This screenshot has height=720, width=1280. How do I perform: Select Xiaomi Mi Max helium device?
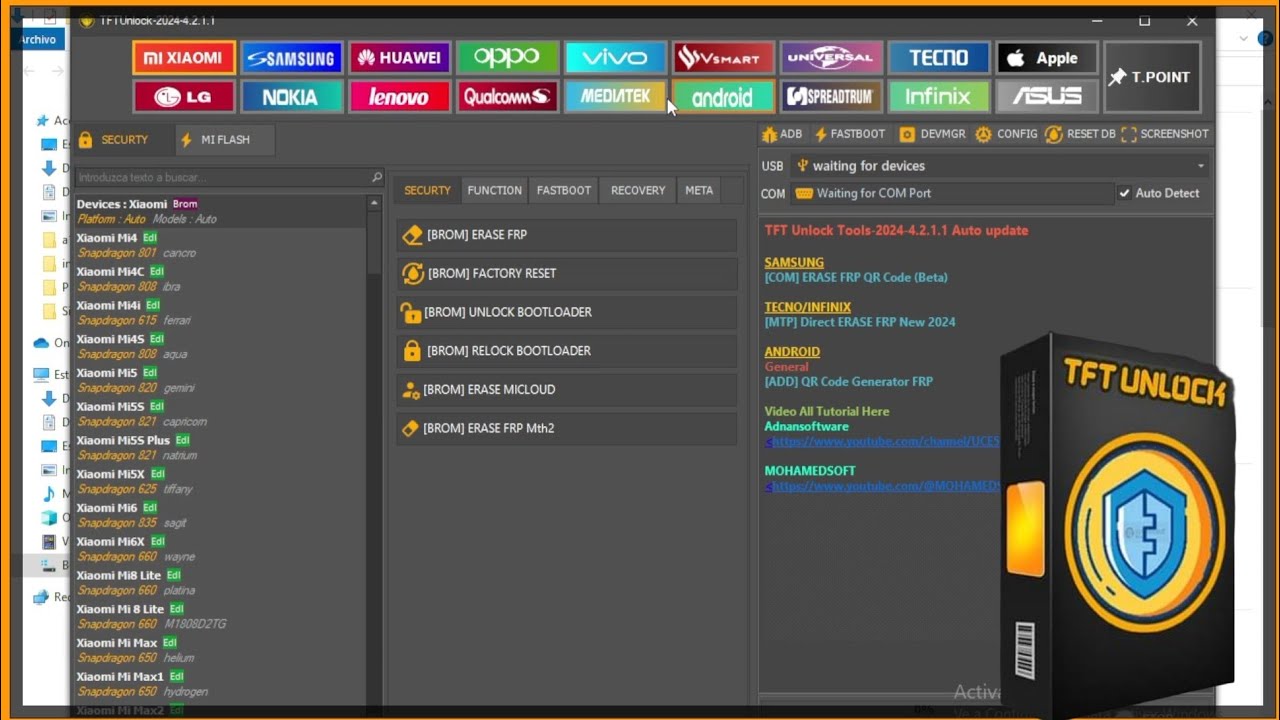[220, 650]
